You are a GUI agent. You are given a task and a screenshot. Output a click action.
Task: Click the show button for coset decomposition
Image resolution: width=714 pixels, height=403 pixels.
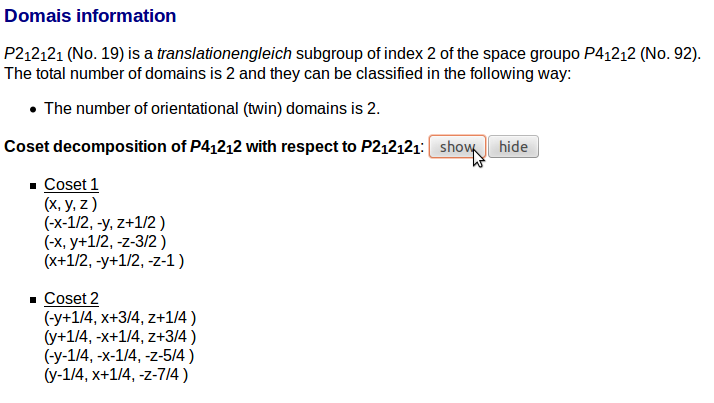[x=457, y=147]
